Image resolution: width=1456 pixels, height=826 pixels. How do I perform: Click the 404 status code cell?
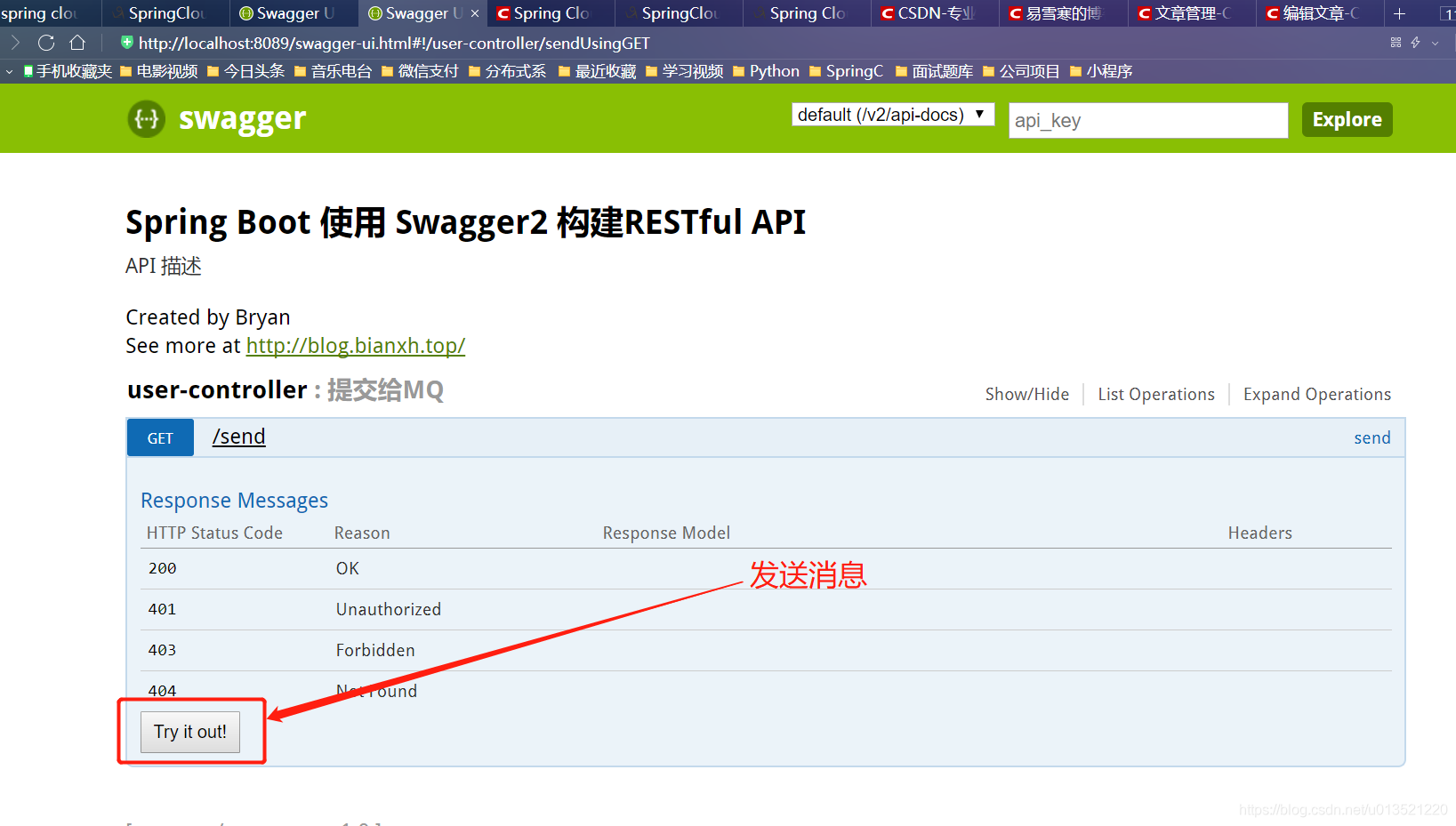(x=163, y=691)
